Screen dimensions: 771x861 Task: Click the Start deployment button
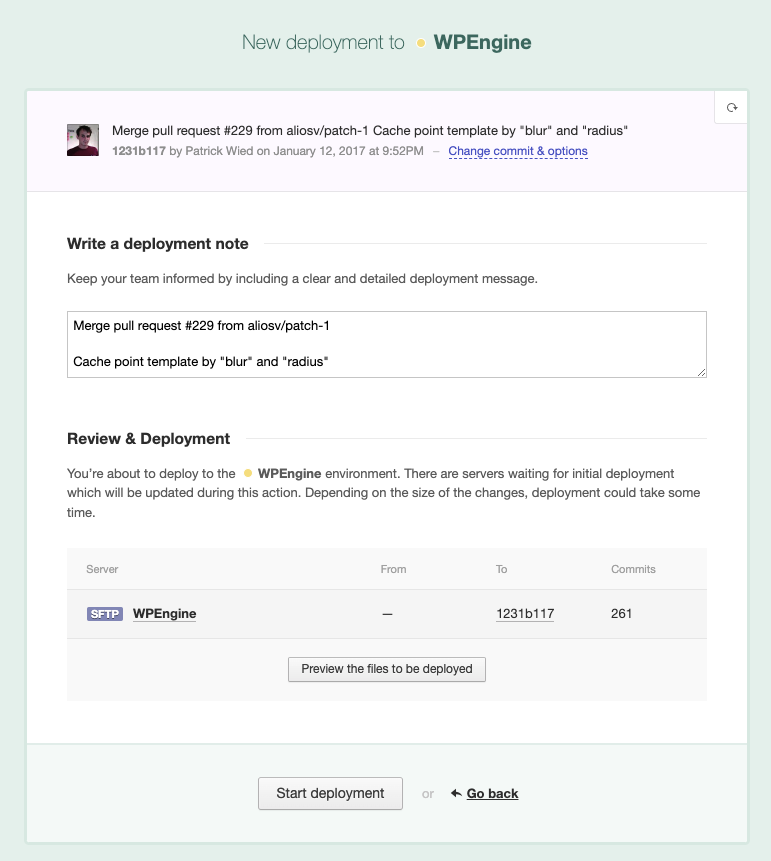click(330, 793)
